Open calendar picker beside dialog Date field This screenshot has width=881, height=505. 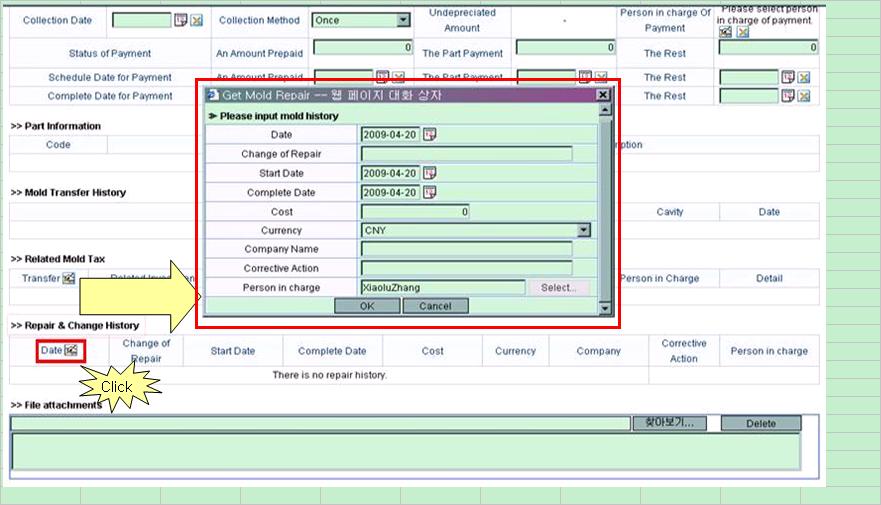click(x=430, y=135)
